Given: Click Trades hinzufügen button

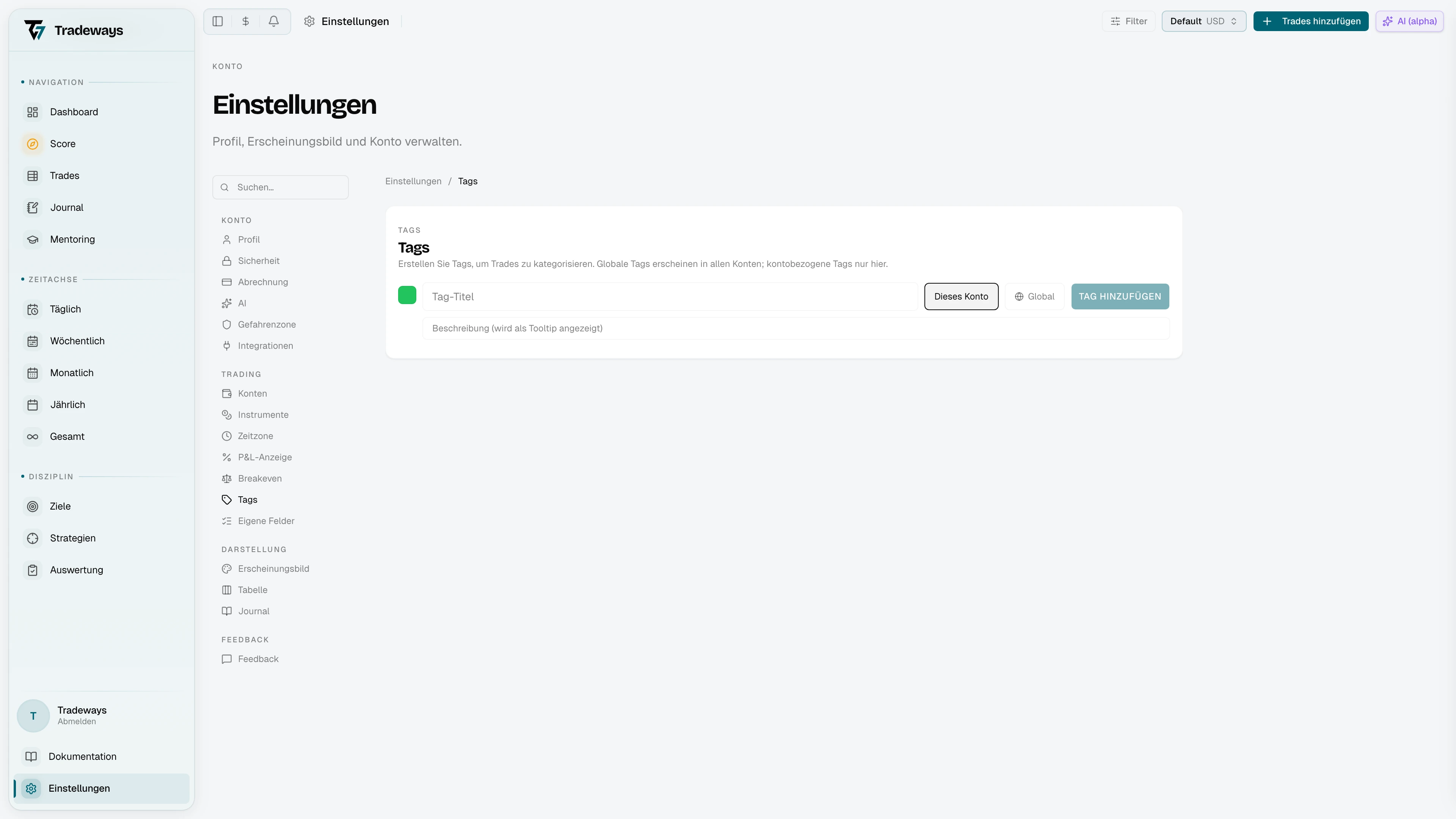Looking at the screenshot, I should click(1311, 22).
